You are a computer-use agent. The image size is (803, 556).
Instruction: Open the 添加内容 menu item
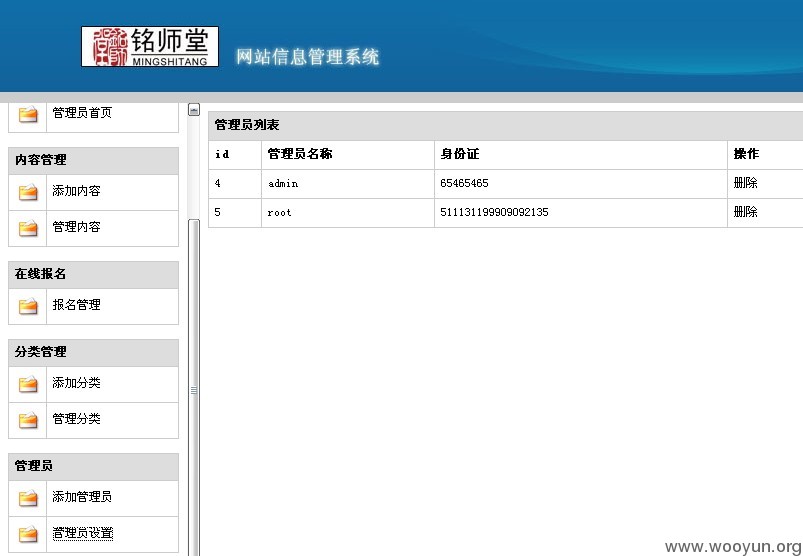[76, 191]
